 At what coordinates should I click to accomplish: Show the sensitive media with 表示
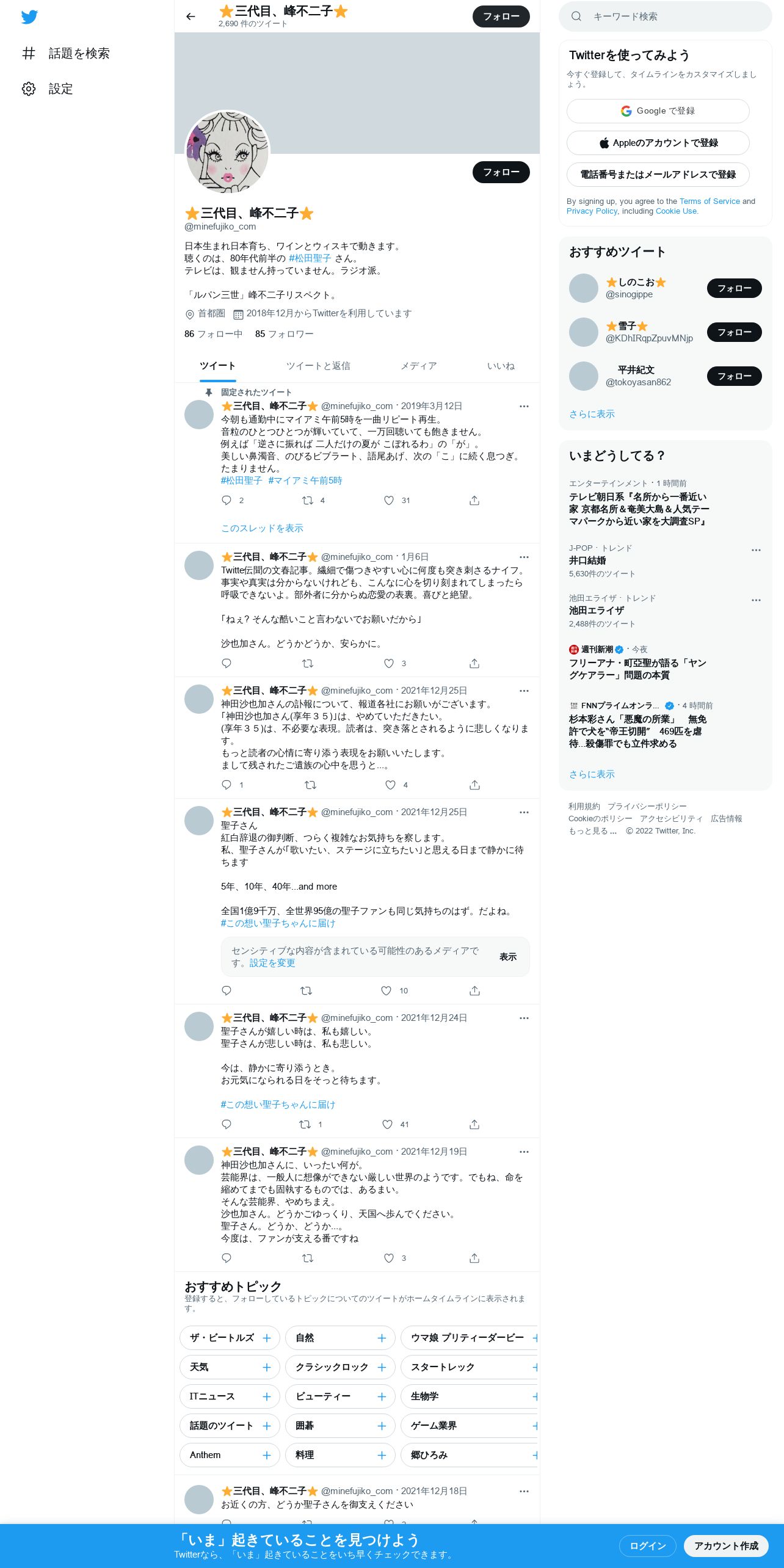point(508,957)
